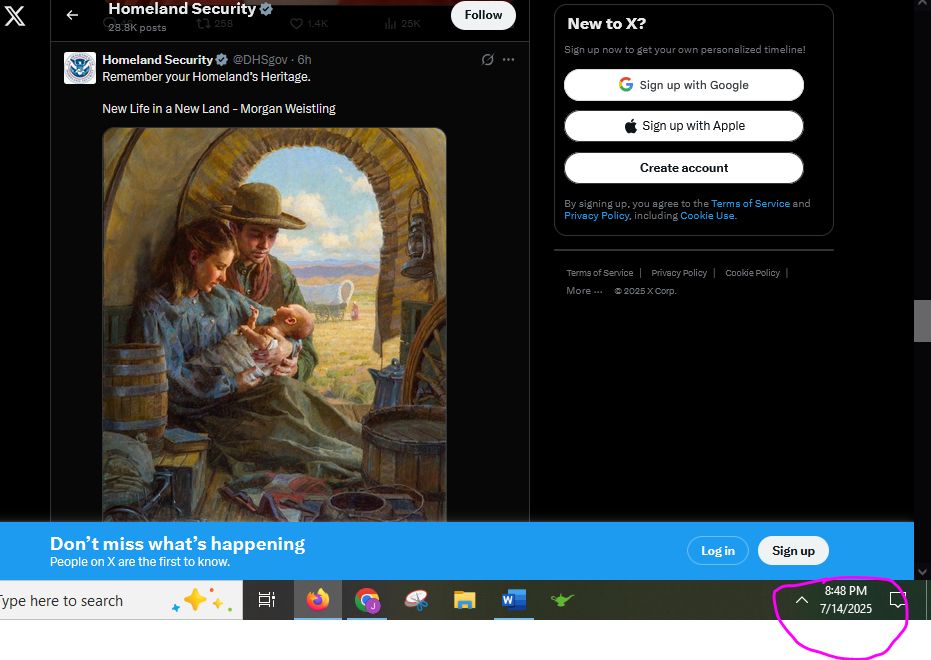
Task: Click the Windows taskbar search box
Action: tap(121, 601)
